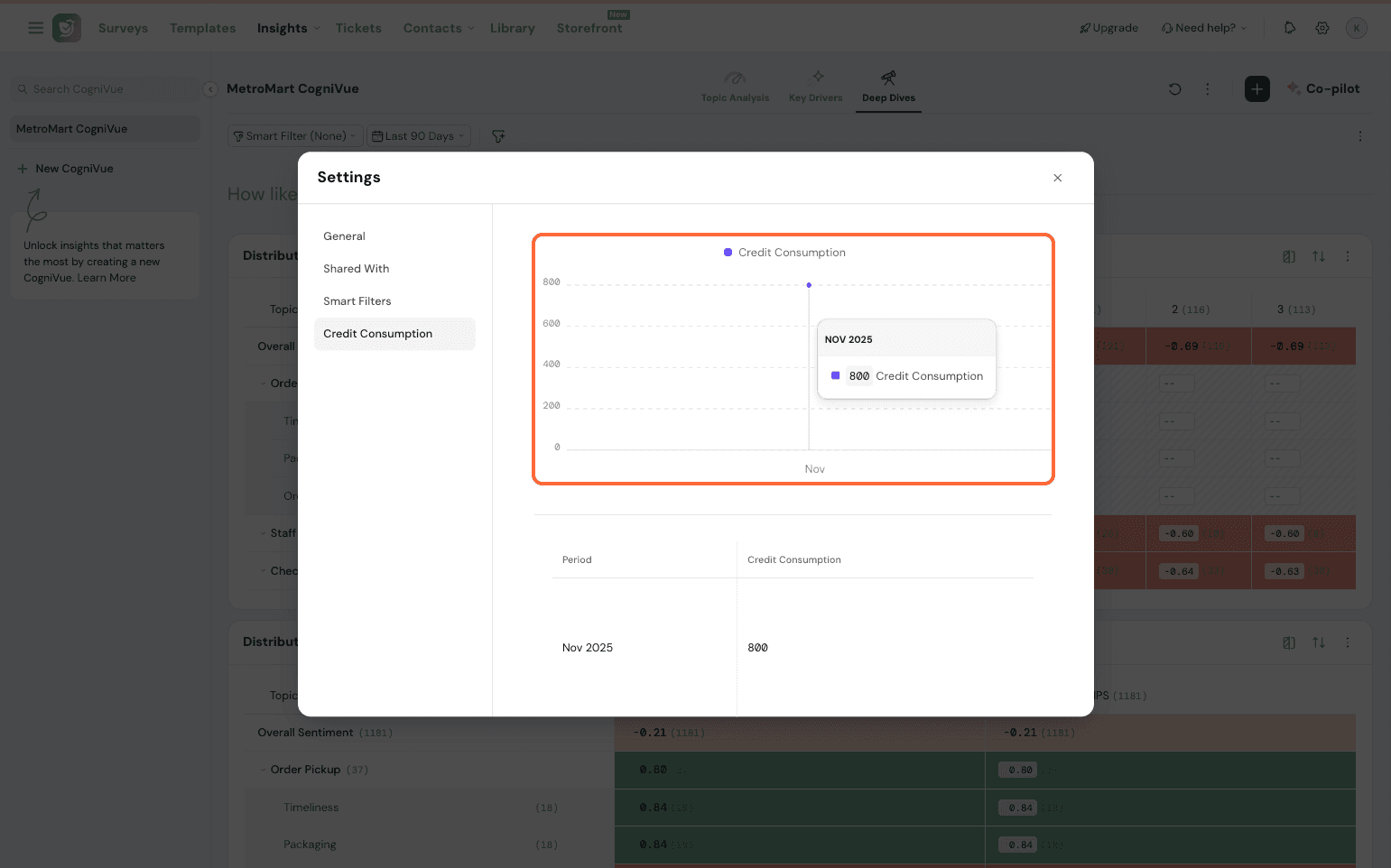1391x868 pixels.
Task: Click the Upgrade link
Action: [x=1108, y=28]
